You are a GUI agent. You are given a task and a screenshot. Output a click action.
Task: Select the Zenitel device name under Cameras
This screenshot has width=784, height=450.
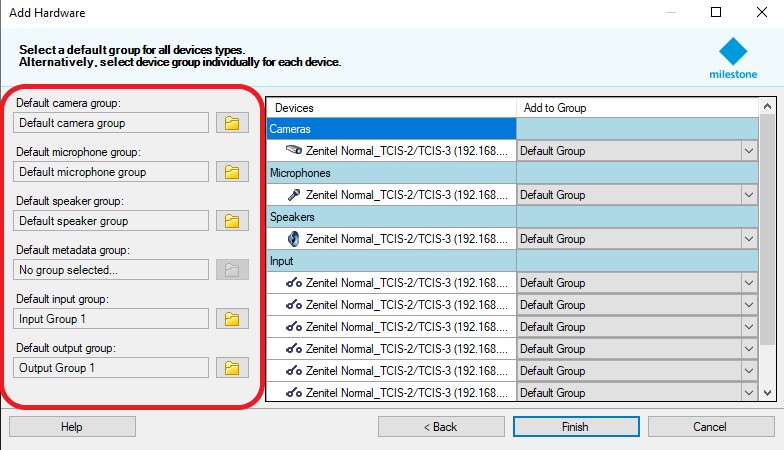tap(406, 150)
